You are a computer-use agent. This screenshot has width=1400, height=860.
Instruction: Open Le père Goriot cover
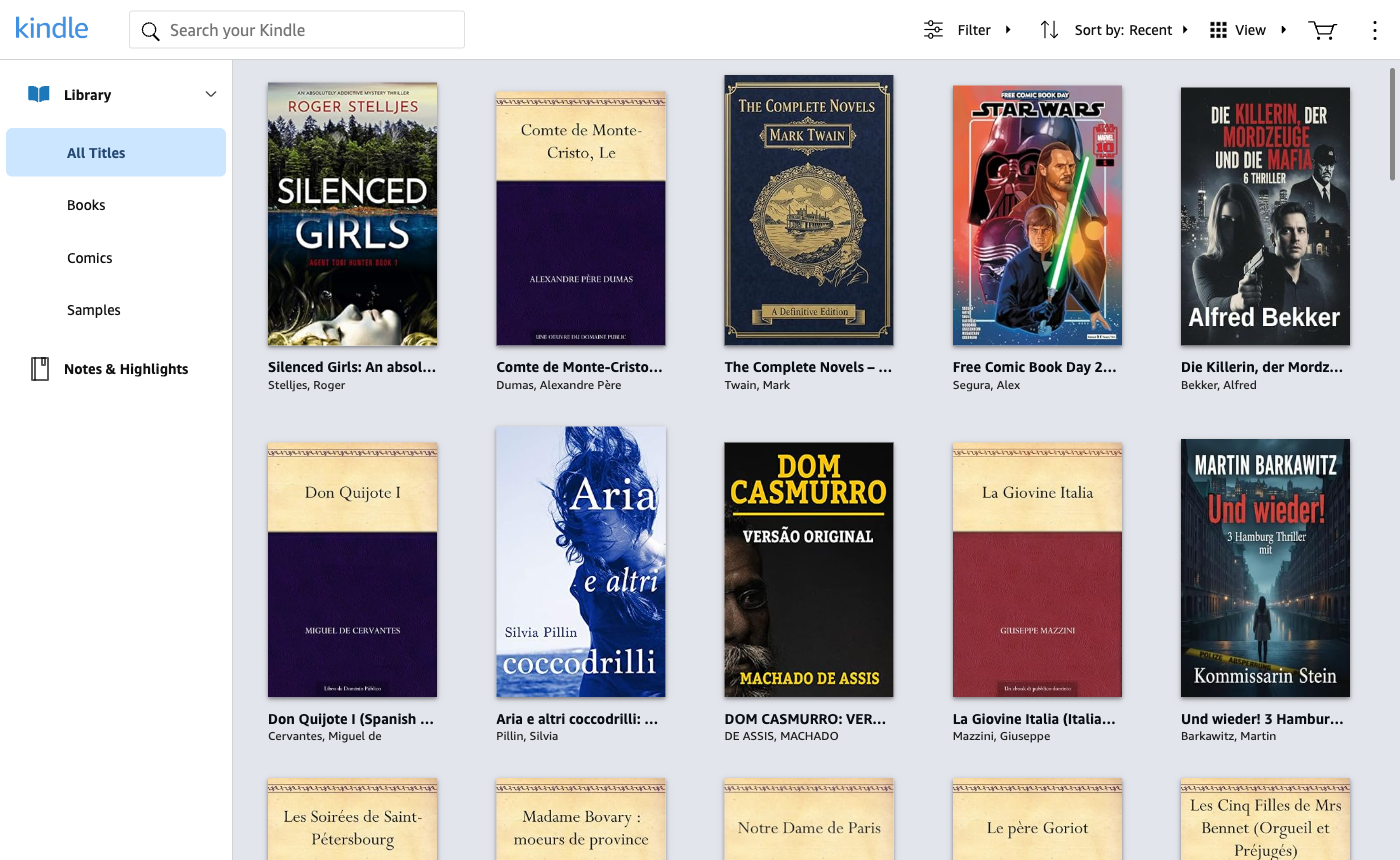click(1037, 819)
